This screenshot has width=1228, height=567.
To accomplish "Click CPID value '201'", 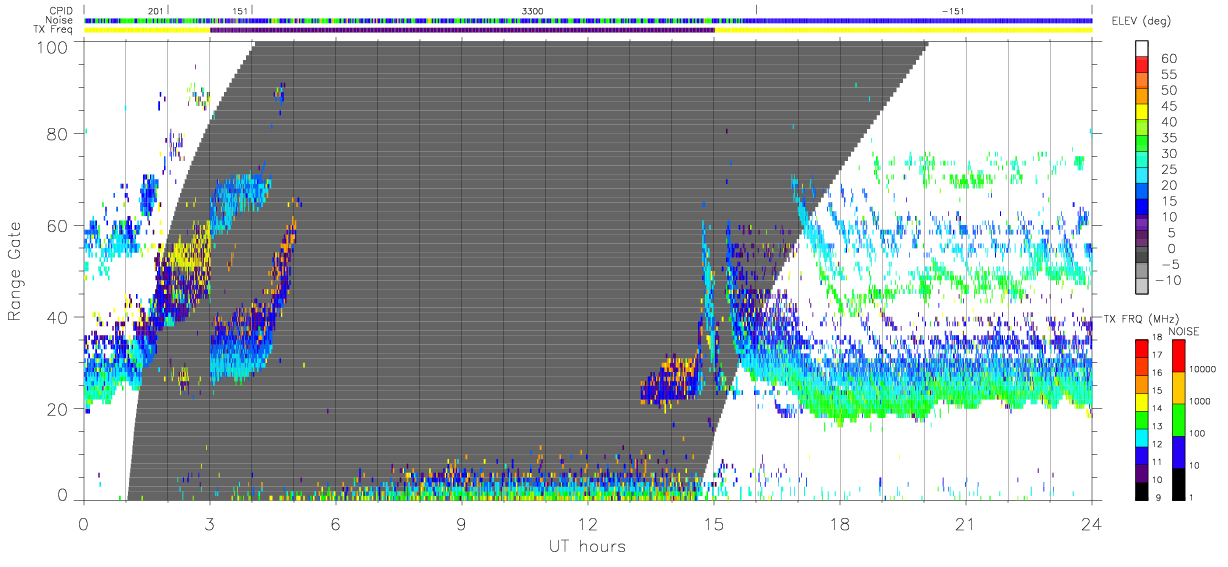I will coord(155,10).
